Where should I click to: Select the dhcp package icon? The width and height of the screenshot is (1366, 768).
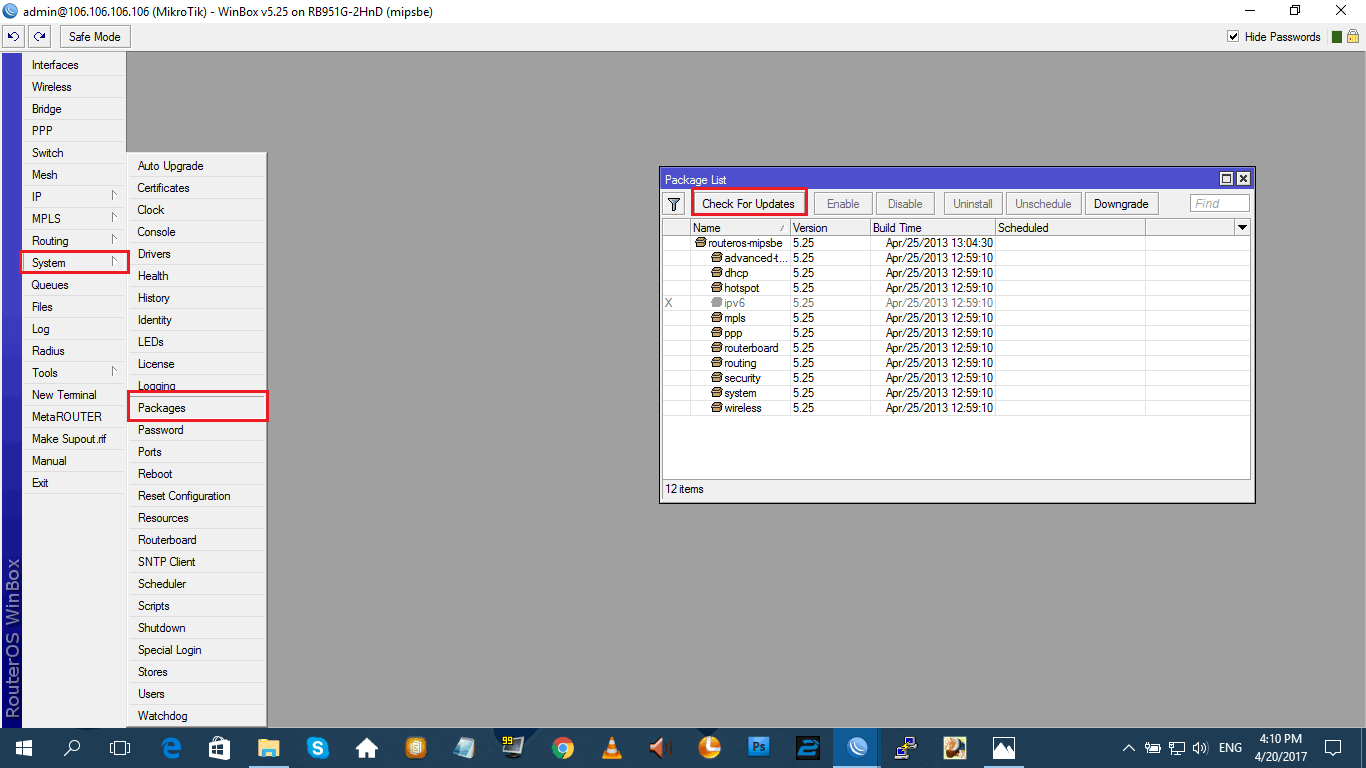point(716,273)
